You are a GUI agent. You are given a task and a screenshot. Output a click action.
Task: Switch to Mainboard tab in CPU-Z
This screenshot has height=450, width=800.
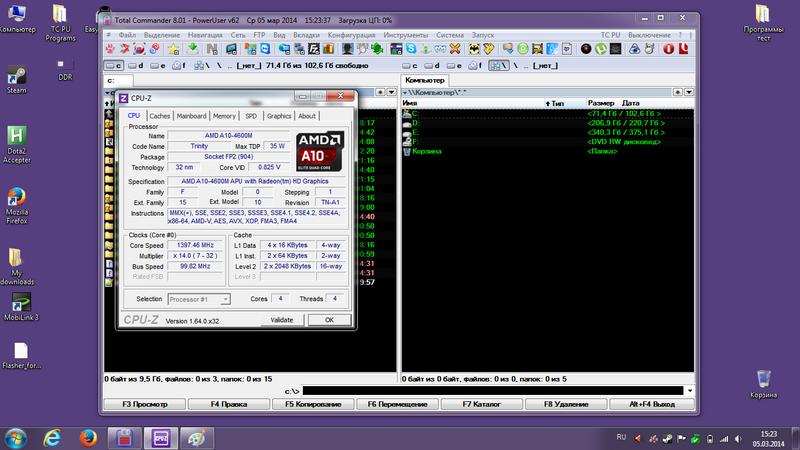tap(191, 116)
